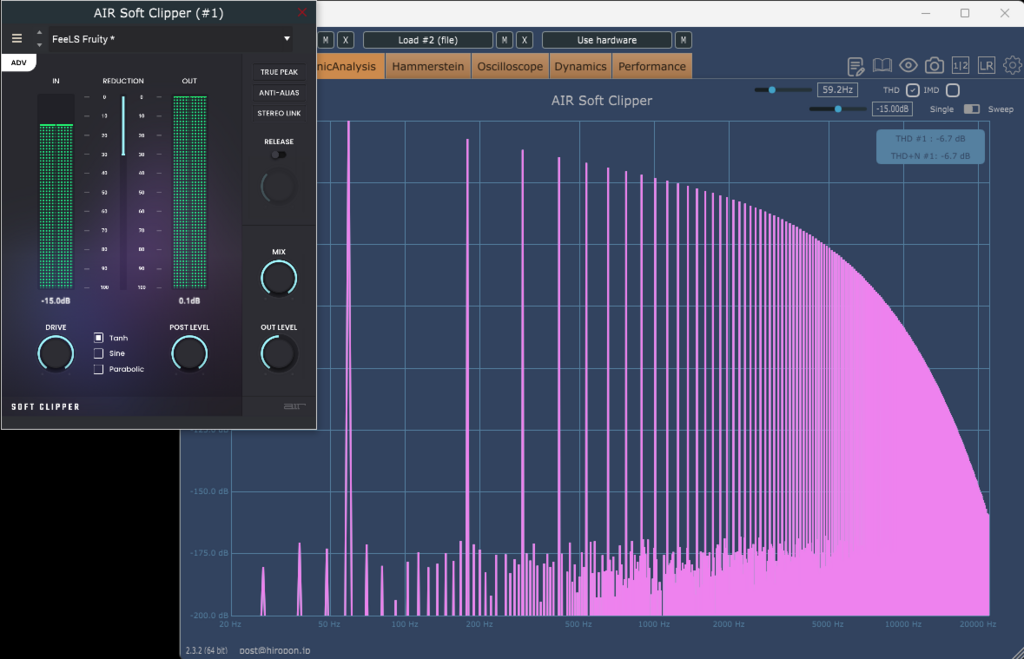Click the Use hardware button
This screenshot has height=659, width=1024.
[607, 40]
